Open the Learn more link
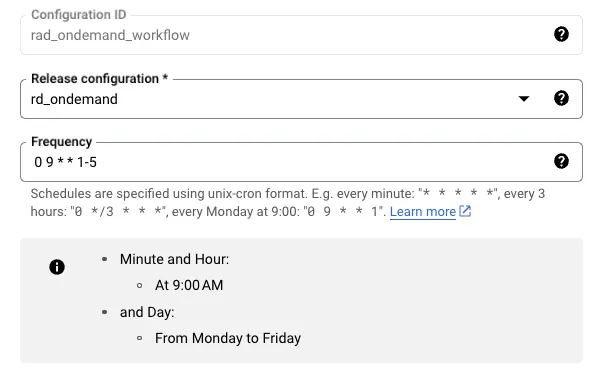595x373 pixels. click(423, 212)
